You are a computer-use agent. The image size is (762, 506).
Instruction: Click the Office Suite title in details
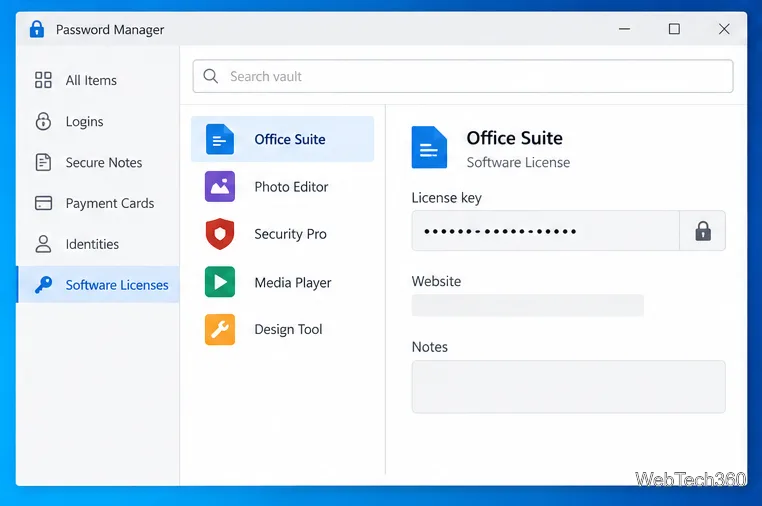pyautogui.click(x=515, y=138)
